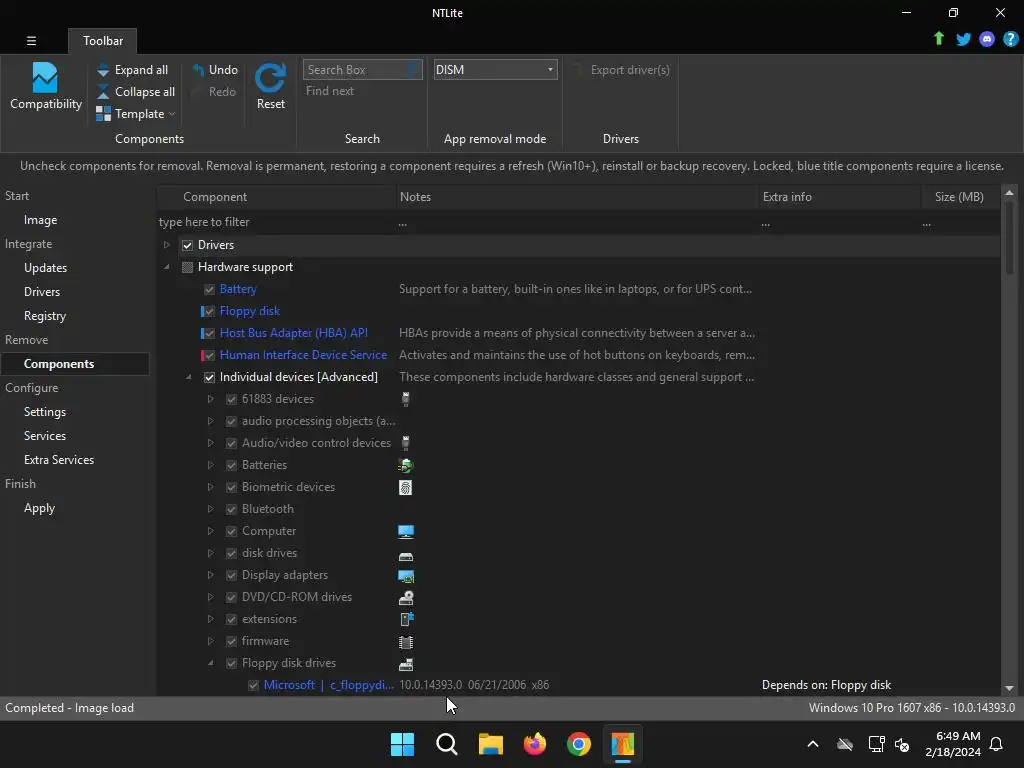The width and height of the screenshot is (1024, 768).
Task: Click the Batteries device icon
Action: [x=406, y=466]
